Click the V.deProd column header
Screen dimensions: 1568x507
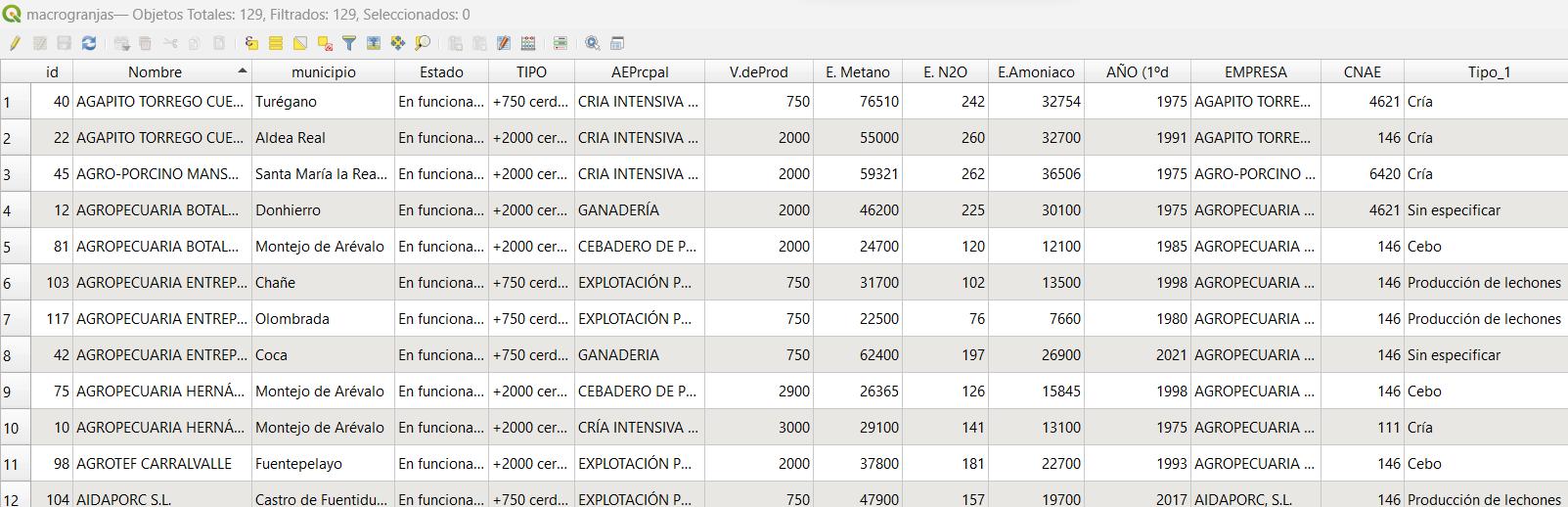(759, 71)
